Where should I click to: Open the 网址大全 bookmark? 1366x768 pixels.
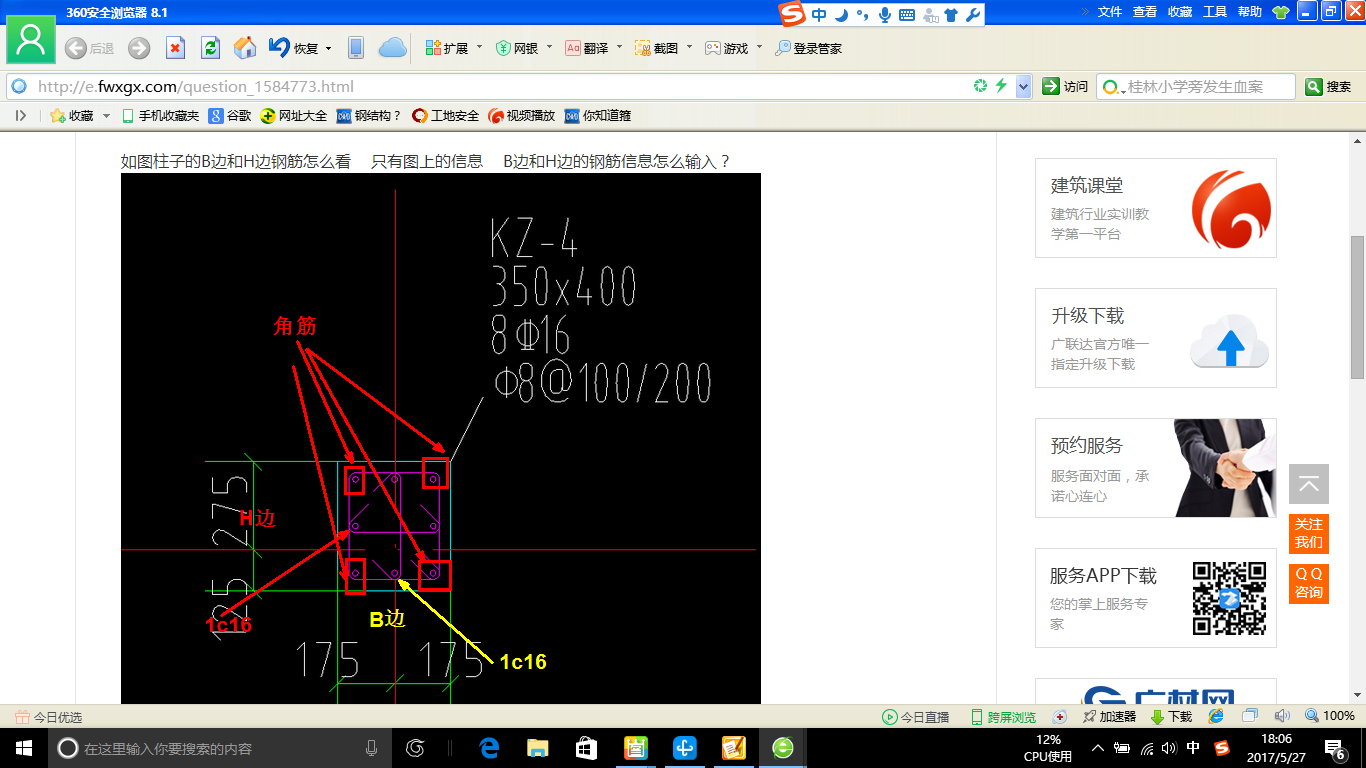pos(294,116)
